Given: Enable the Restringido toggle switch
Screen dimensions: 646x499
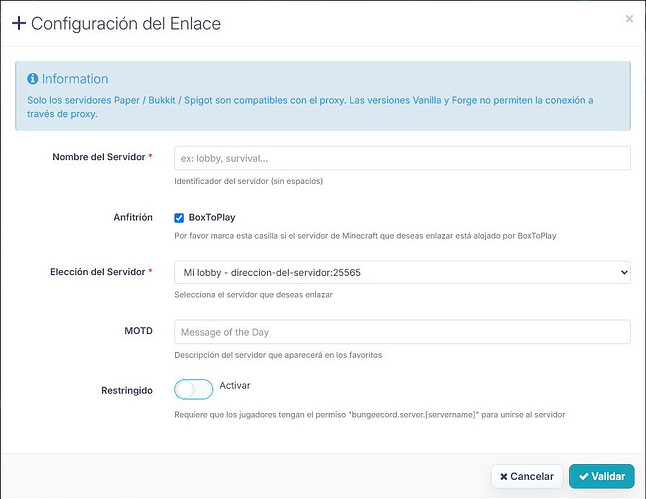Looking at the screenshot, I should [x=194, y=389].
